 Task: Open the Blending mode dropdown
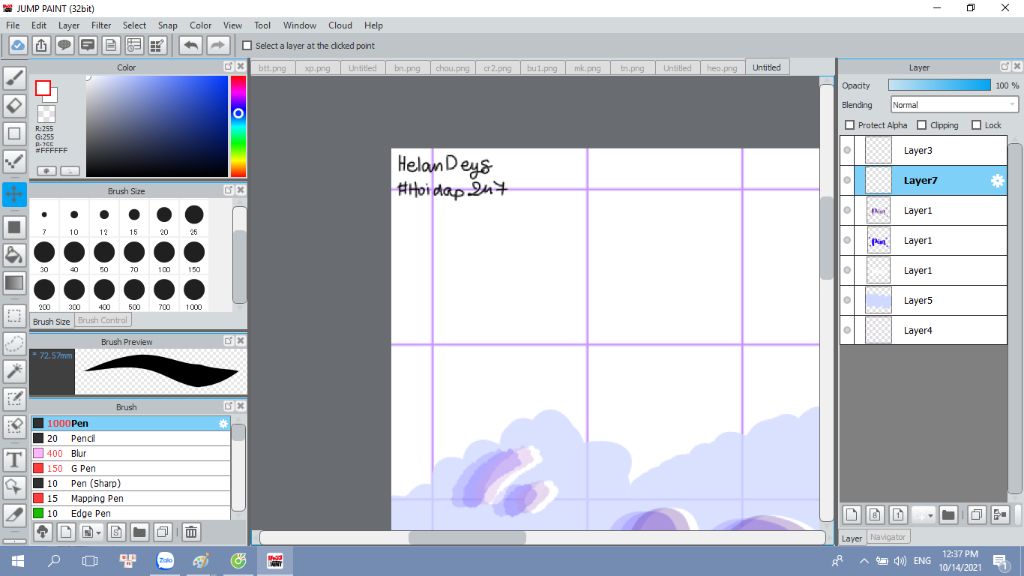(x=954, y=104)
